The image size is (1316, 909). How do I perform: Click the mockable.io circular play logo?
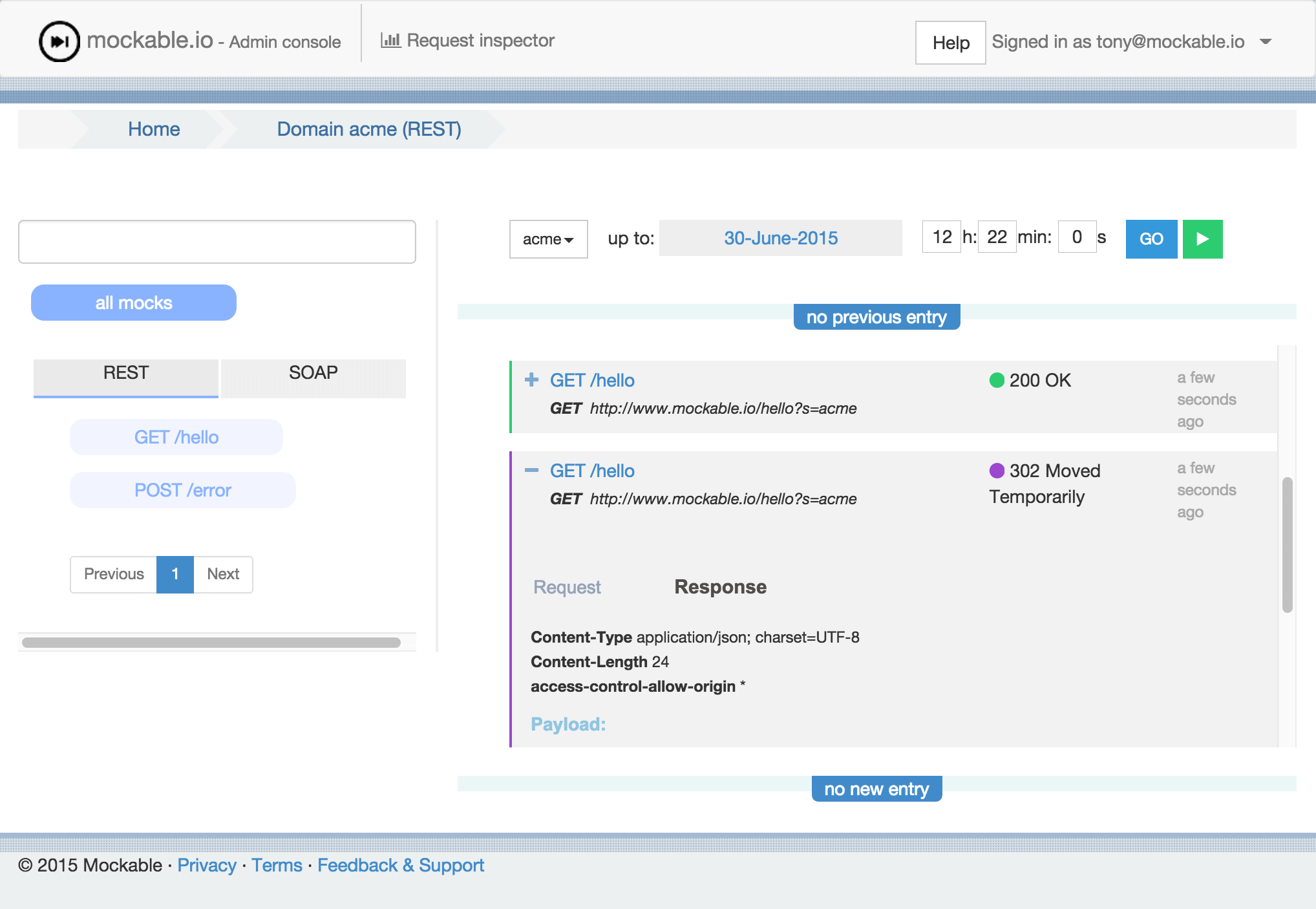coord(58,40)
